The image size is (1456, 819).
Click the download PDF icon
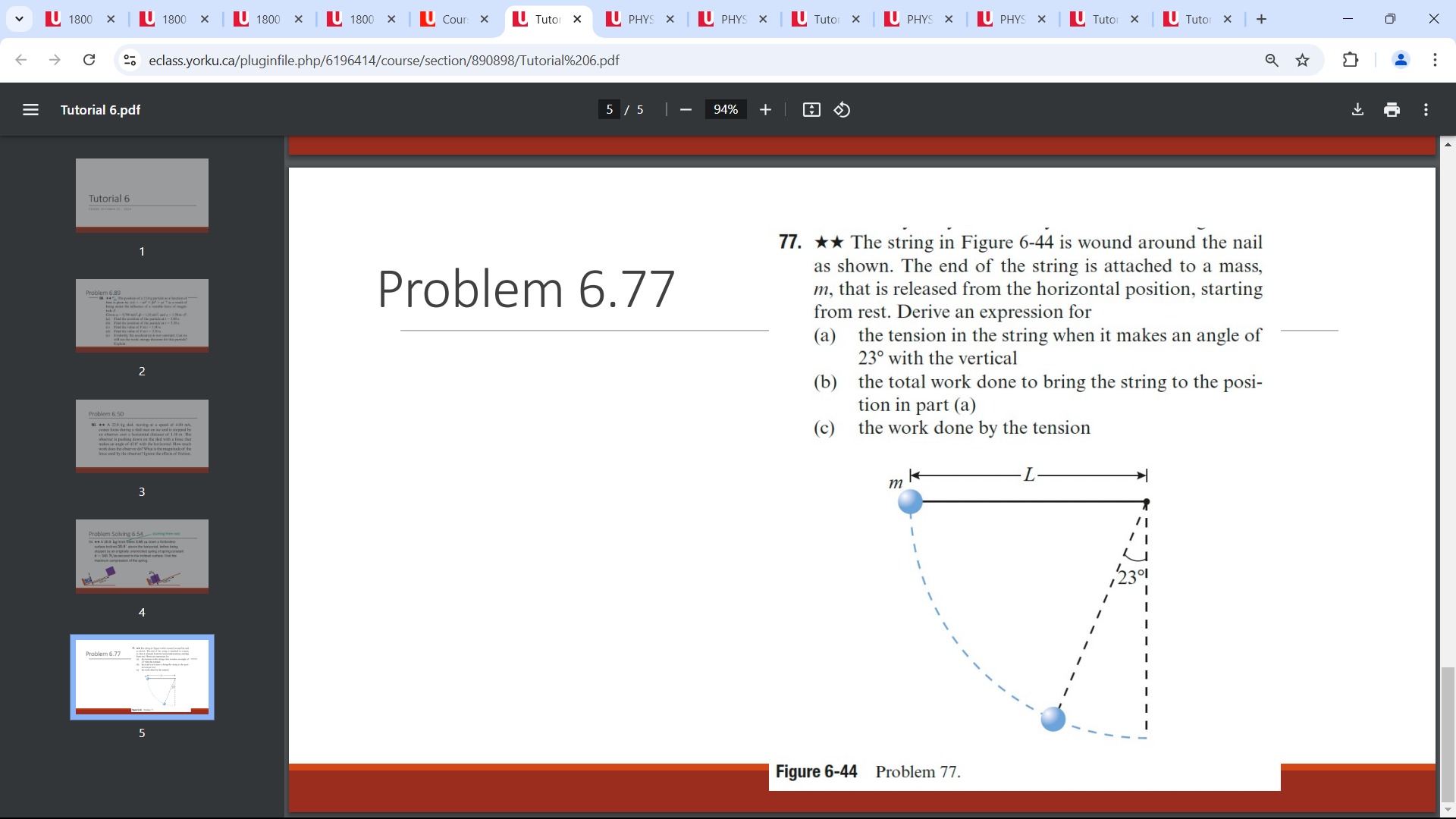(x=1358, y=109)
